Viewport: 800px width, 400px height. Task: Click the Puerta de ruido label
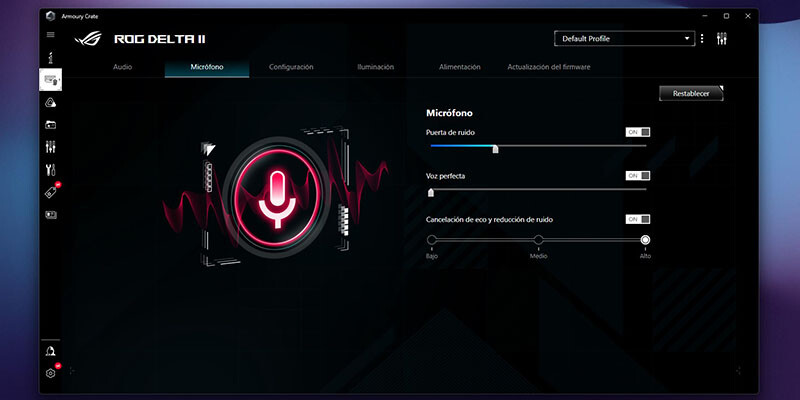(x=451, y=133)
